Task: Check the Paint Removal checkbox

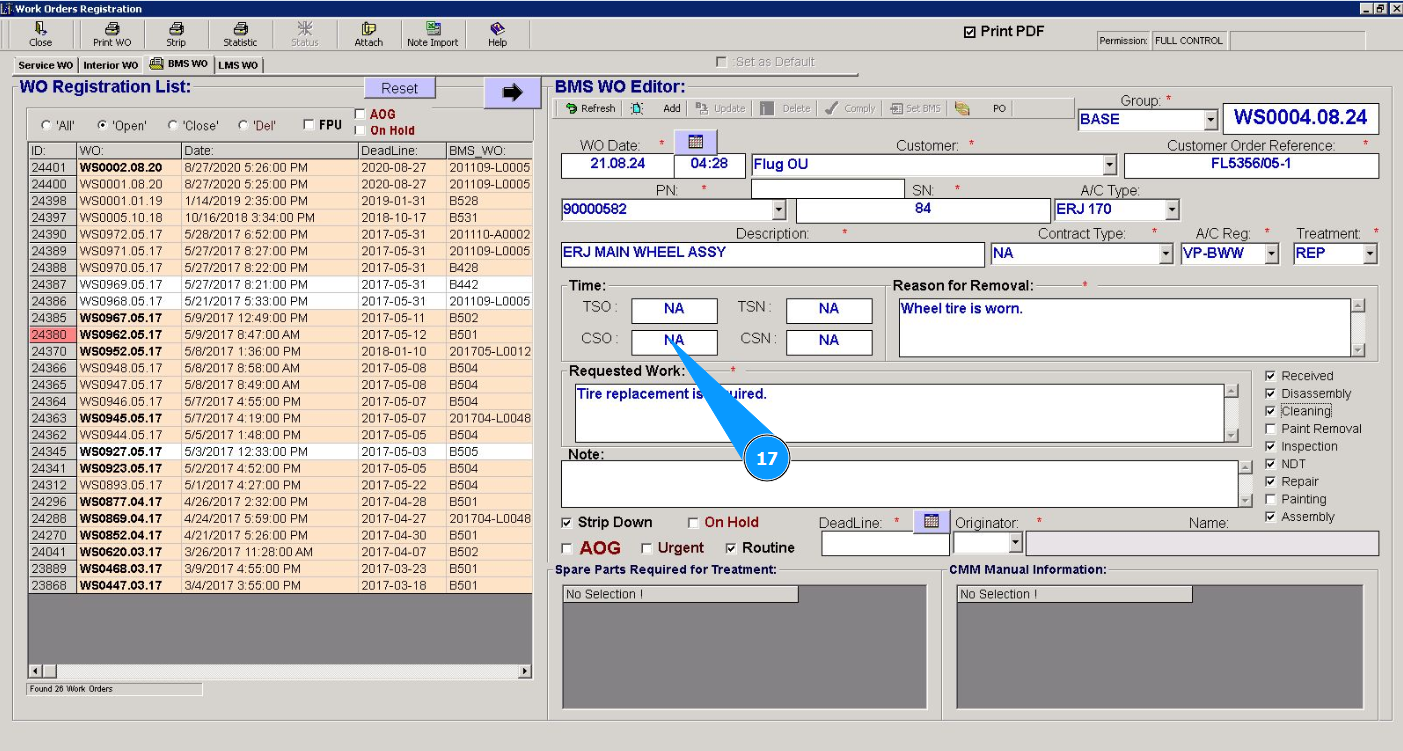Action: tap(1270, 429)
